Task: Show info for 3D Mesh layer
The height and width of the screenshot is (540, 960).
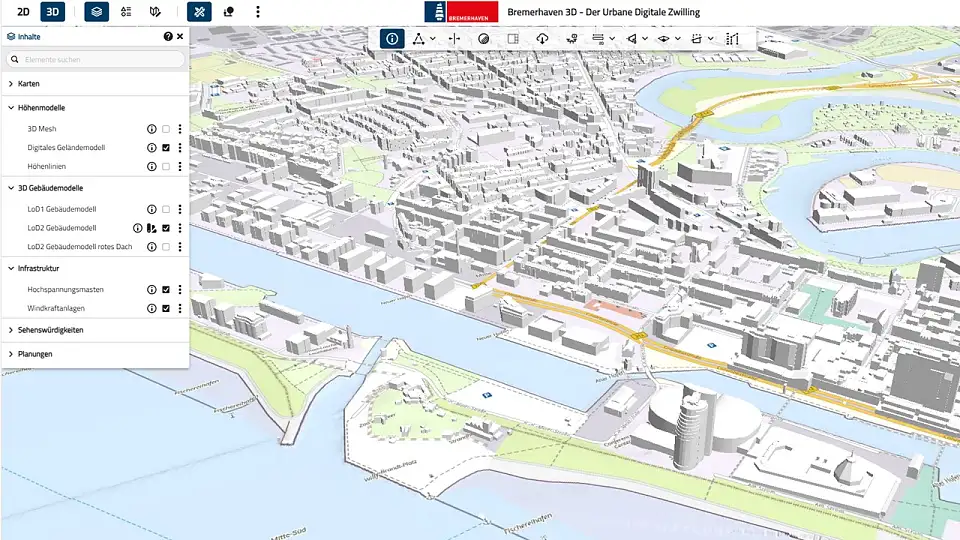Action: click(x=151, y=129)
